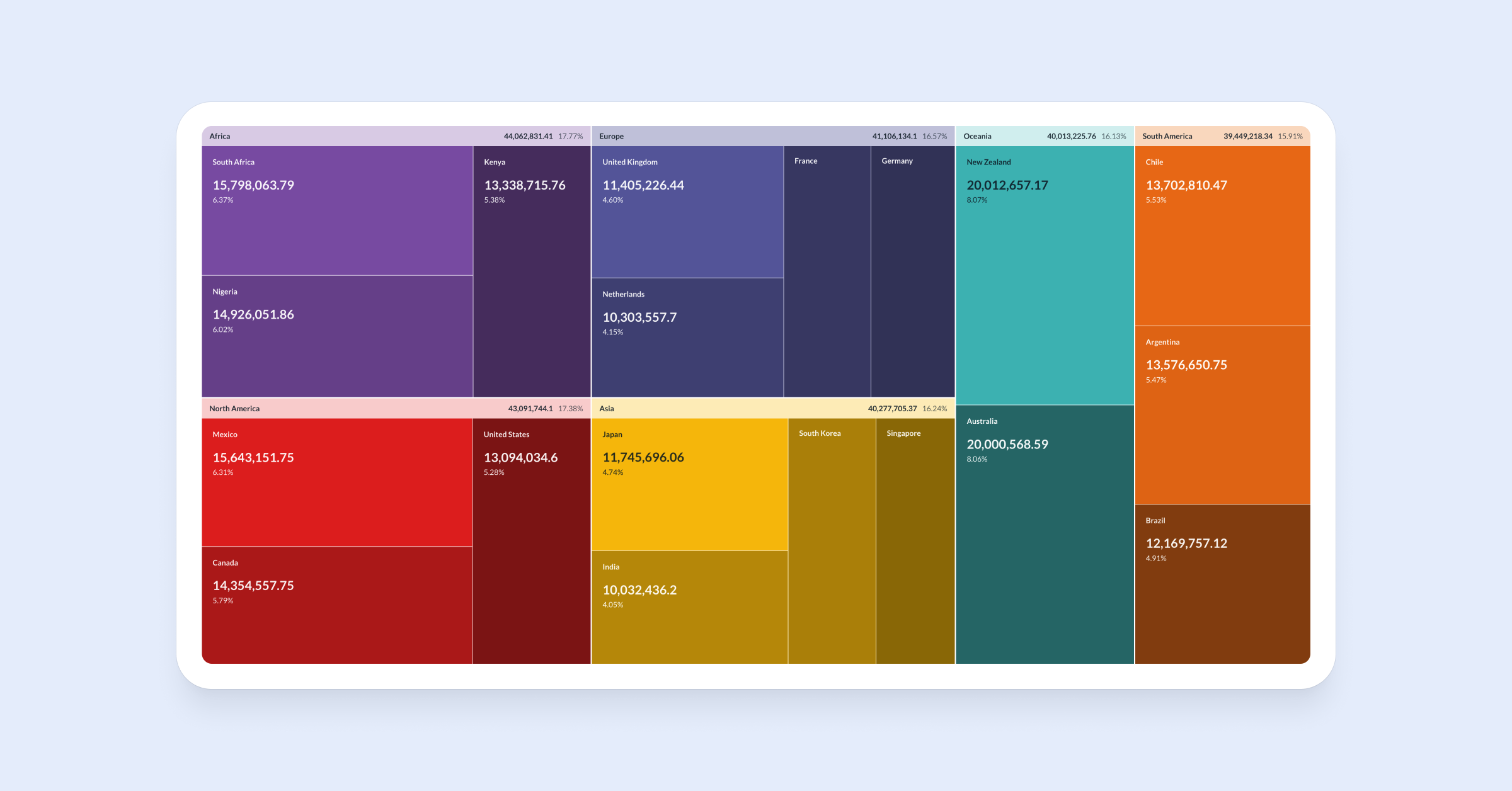Click the 6.37% South Africa share
Viewport: 1512px width, 791px height.
(x=223, y=200)
